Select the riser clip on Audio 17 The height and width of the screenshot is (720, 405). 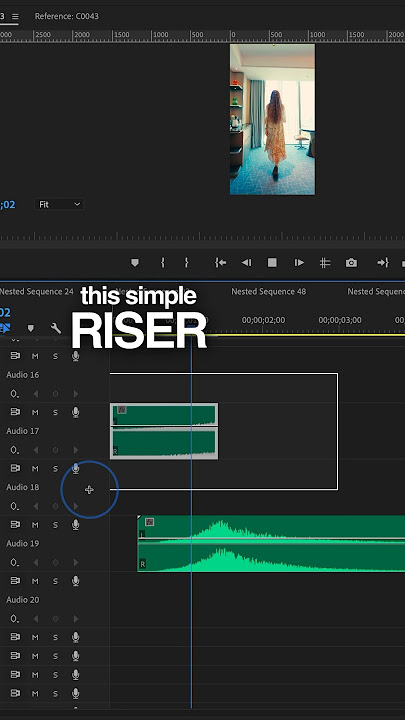(164, 431)
